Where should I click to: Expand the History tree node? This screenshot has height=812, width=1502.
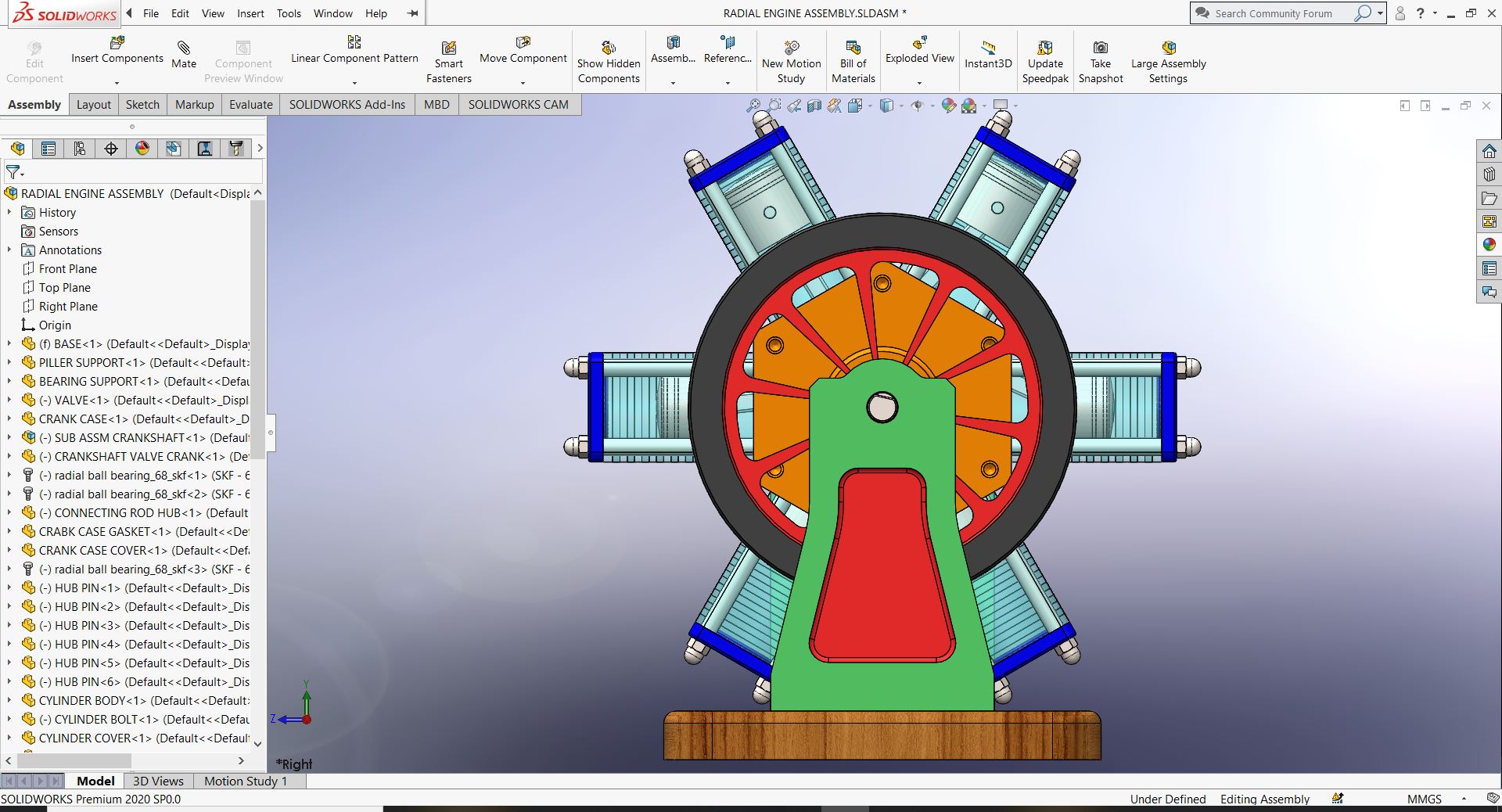[x=9, y=212]
